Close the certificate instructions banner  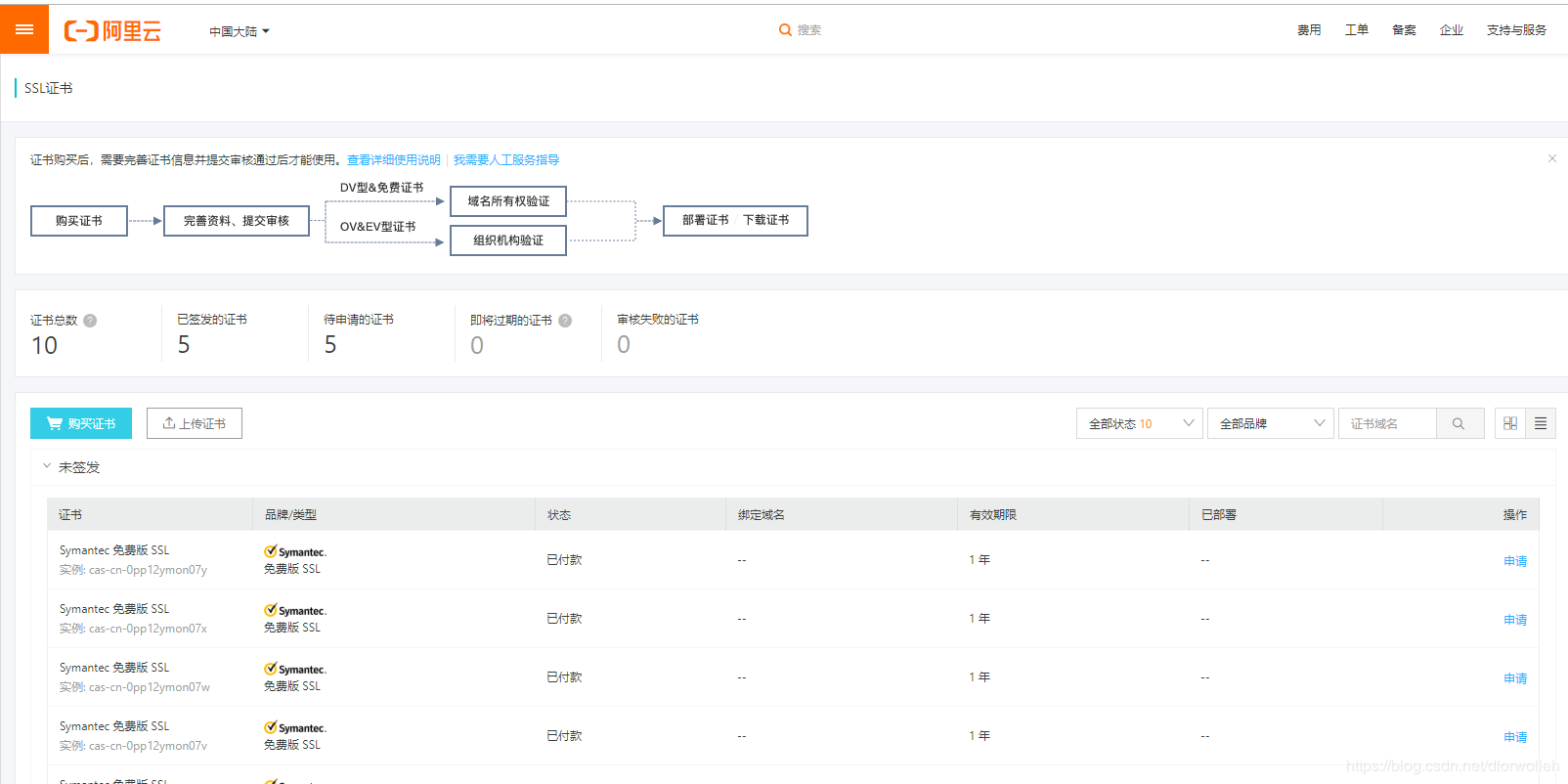pyautogui.click(x=1551, y=158)
